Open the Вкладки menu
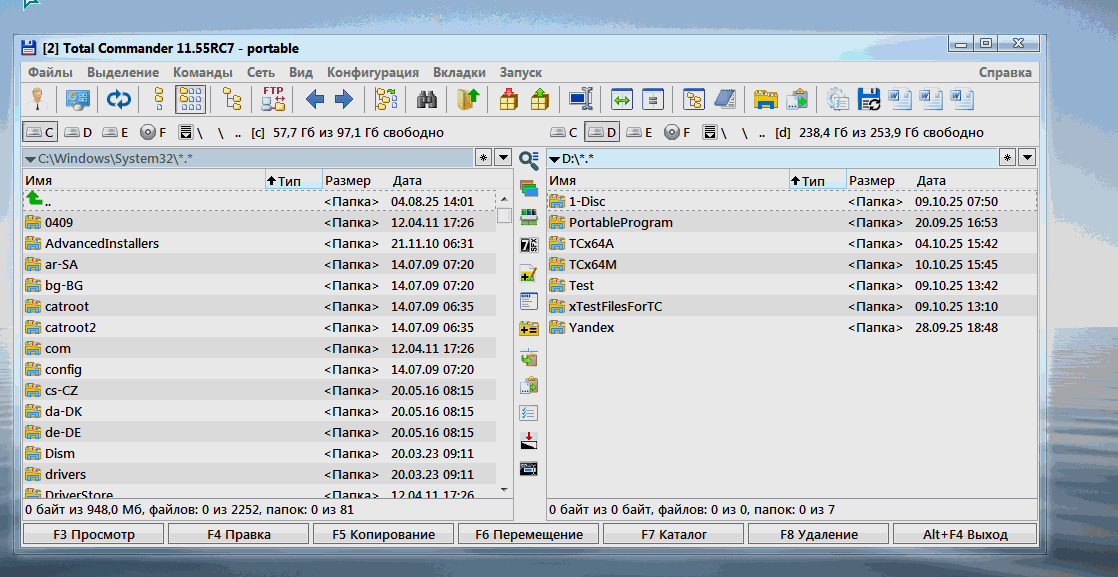 [x=459, y=72]
